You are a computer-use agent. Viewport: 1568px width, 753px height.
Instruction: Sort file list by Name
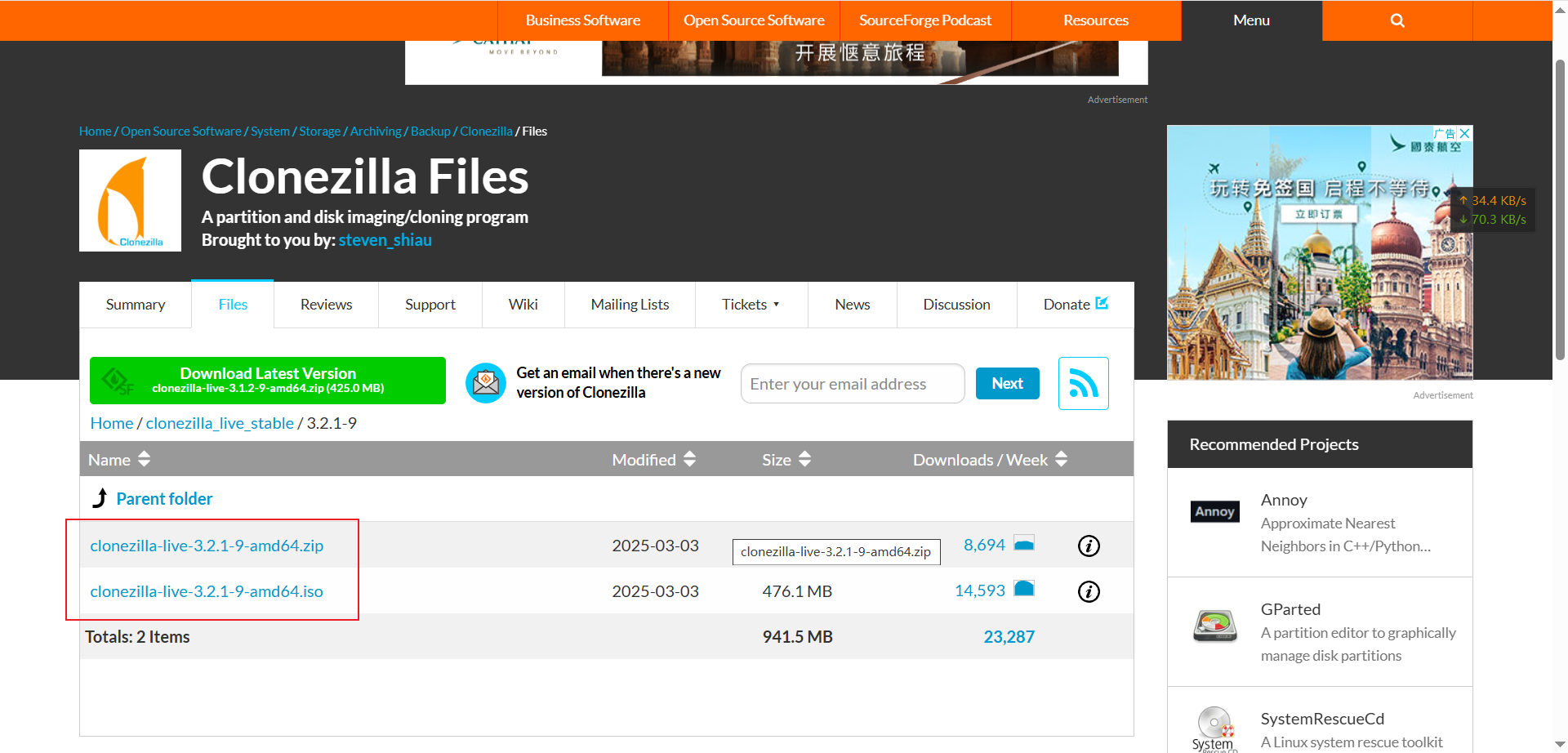click(119, 460)
